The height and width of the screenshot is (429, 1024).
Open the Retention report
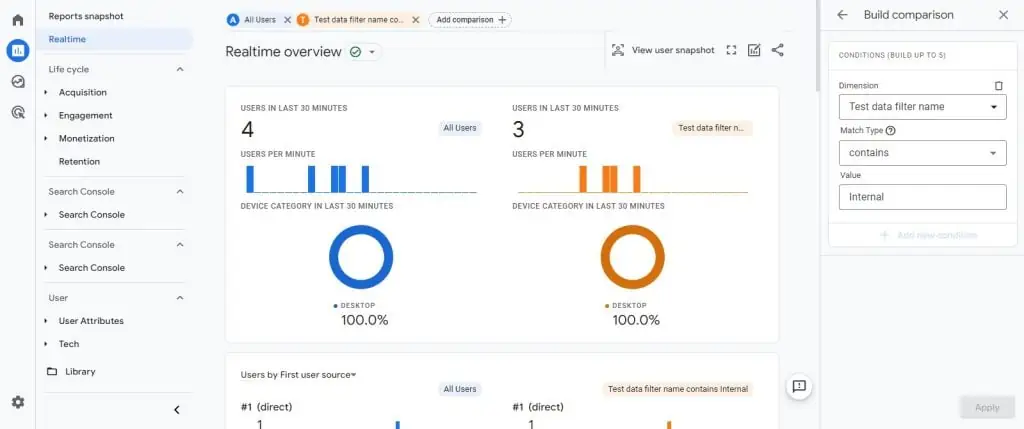[79, 161]
